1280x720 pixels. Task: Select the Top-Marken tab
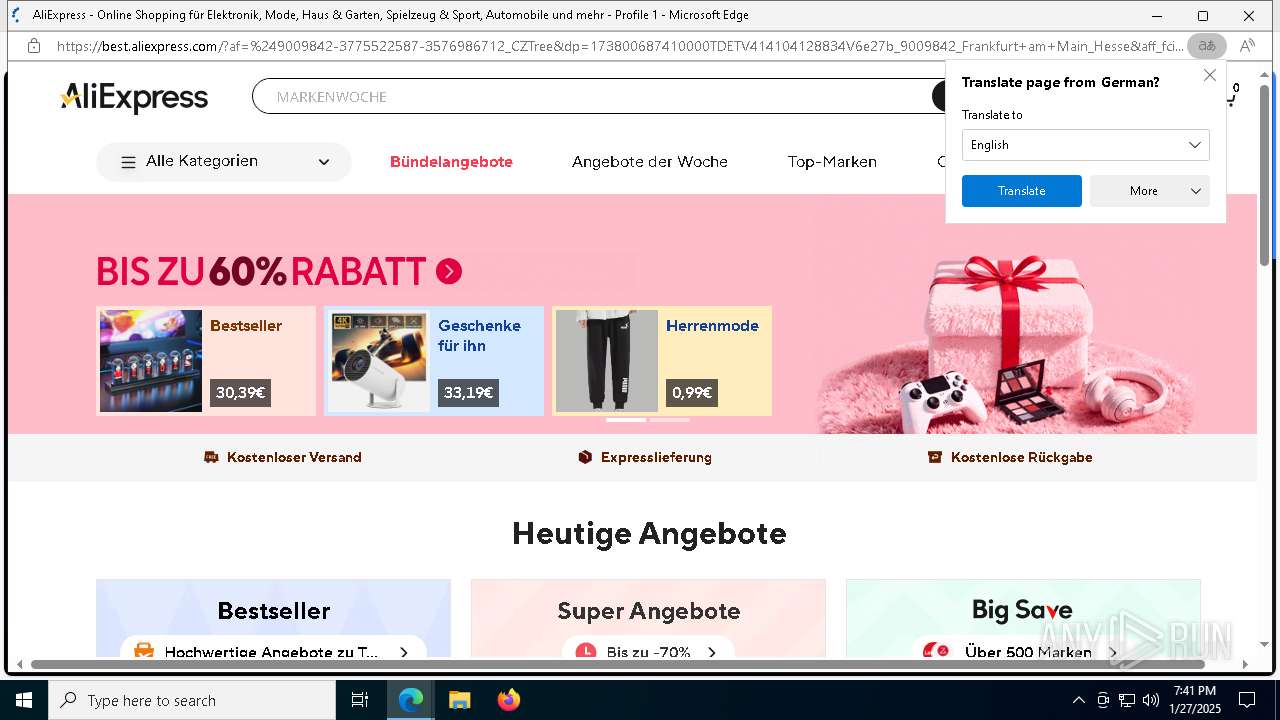(x=832, y=162)
